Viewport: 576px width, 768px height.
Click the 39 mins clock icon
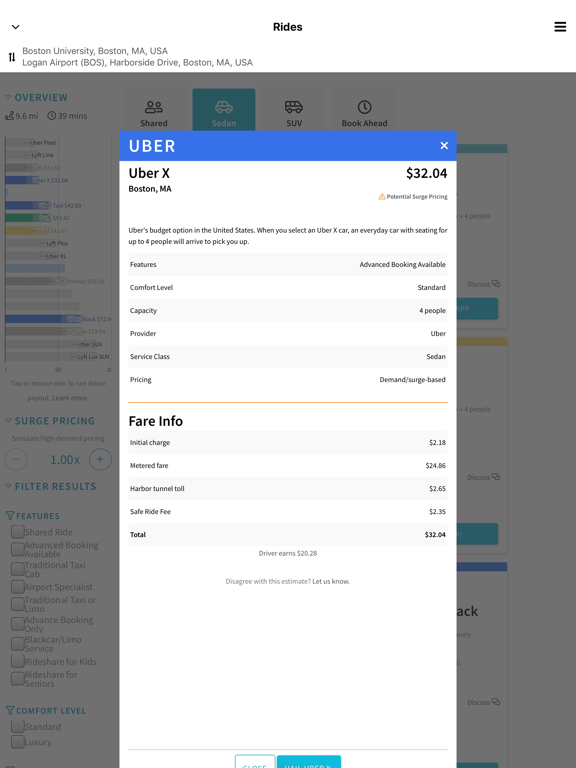pos(51,116)
